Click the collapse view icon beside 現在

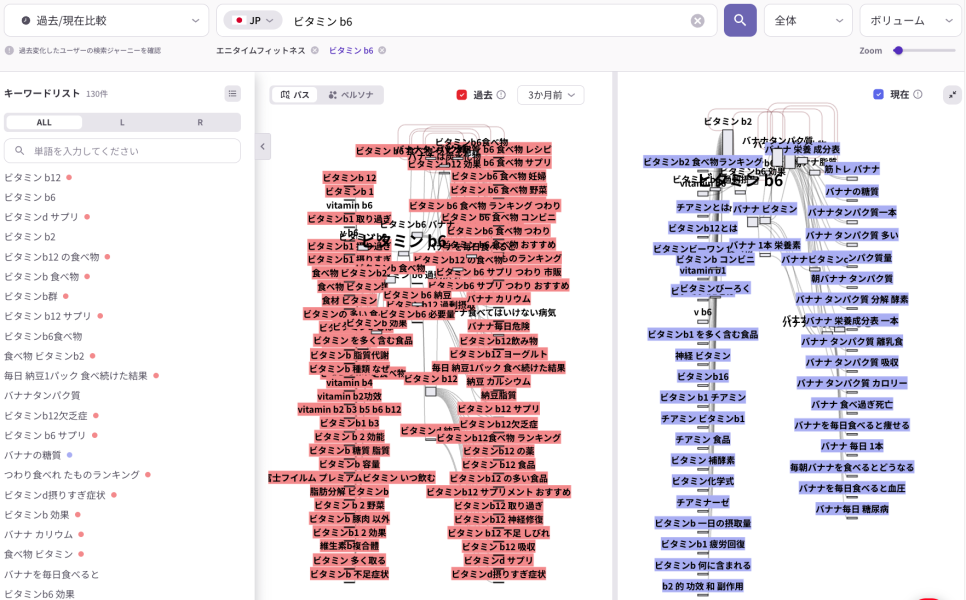951,94
